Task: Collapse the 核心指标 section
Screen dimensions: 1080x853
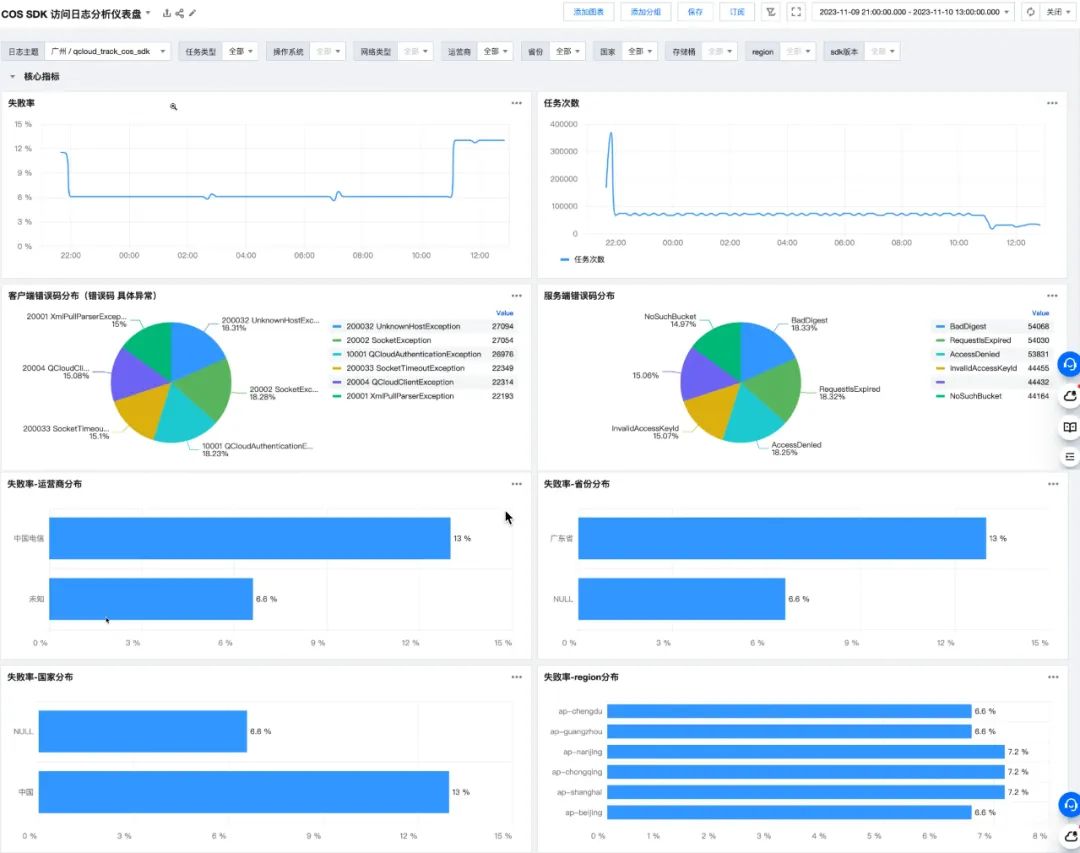Action: tap(12, 76)
